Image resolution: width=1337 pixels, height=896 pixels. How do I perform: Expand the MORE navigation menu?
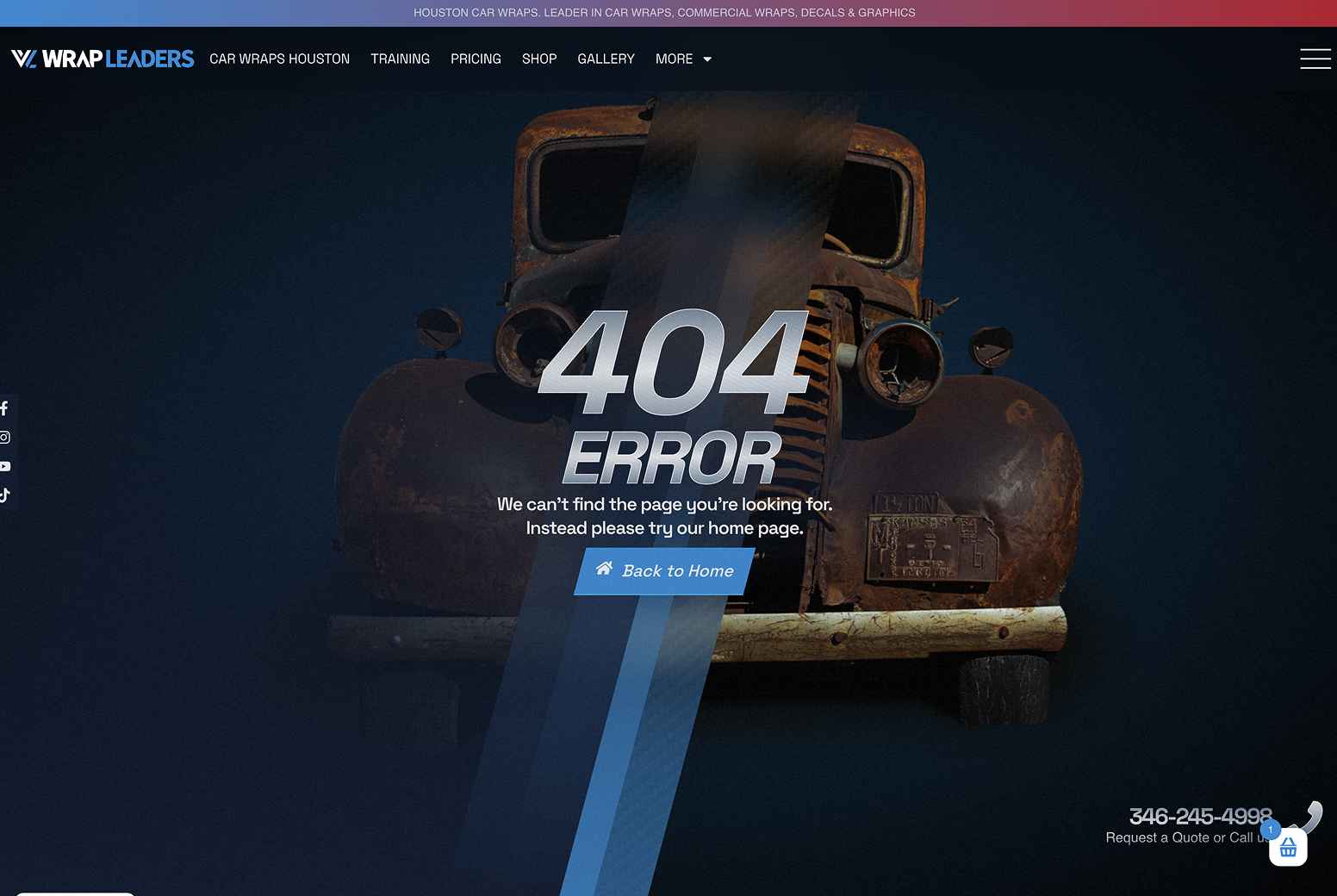point(674,59)
